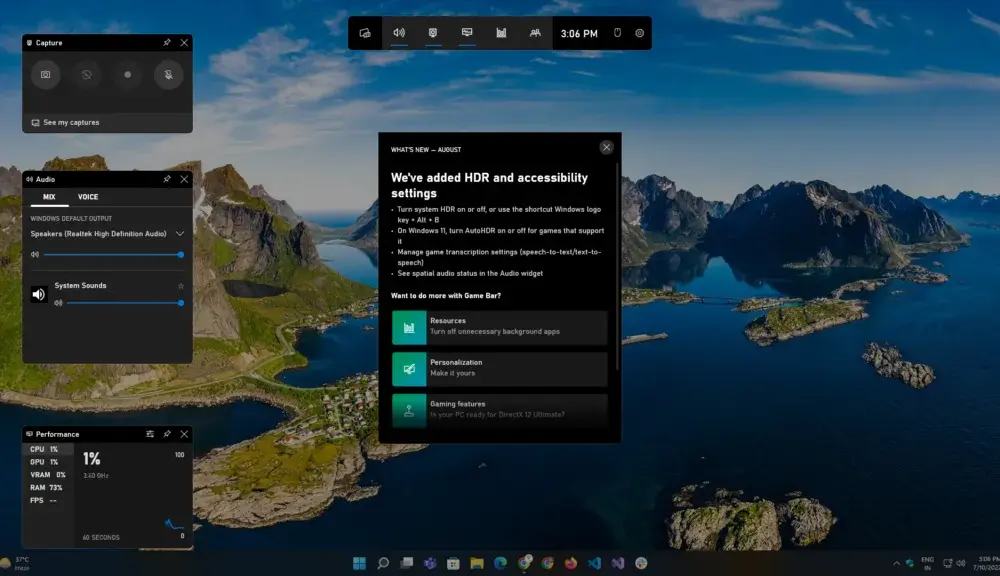Mute System Sounds small speaker icon

[x=59, y=303]
